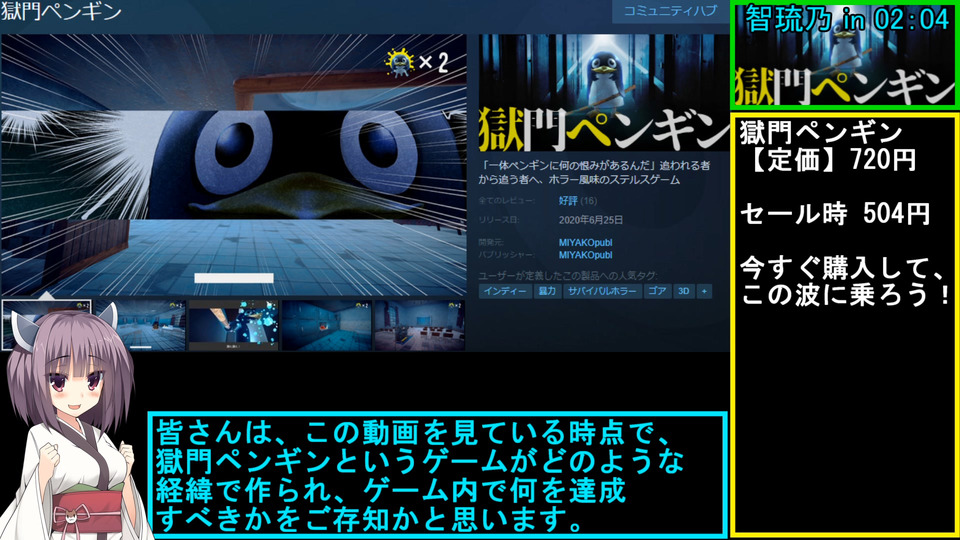Click the 3D tag
Viewport: 960px width, 540px height.
coord(684,291)
